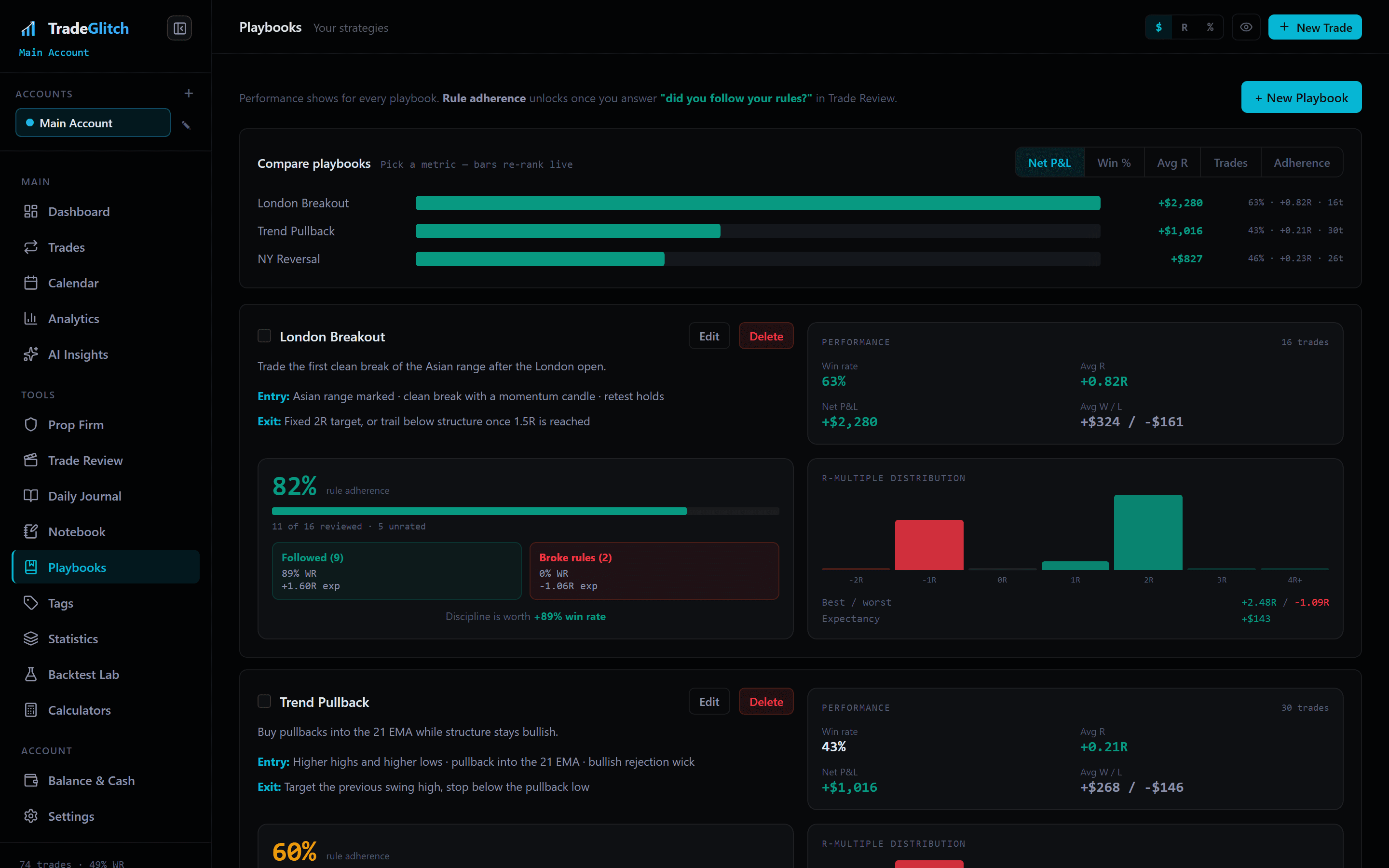Add a new account with plus icon
Image resolution: width=1389 pixels, height=868 pixels.
pyautogui.click(x=188, y=93)
